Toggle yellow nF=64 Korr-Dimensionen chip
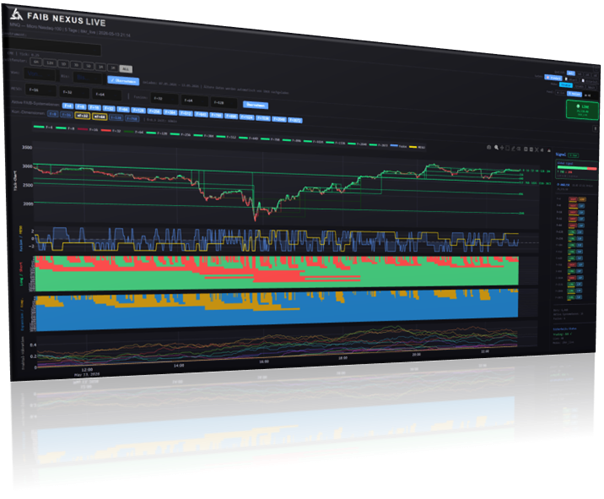Image resolution: width=604 pixels, height=499 pixels. coord(100,117)
